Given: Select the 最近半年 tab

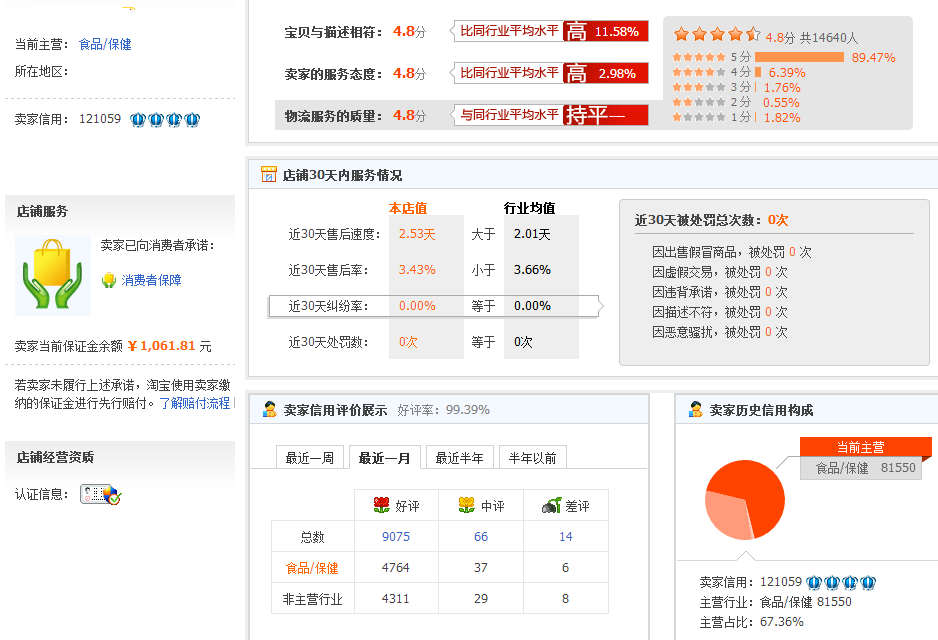Looking at the screenshot, I should tap(460, 458).
